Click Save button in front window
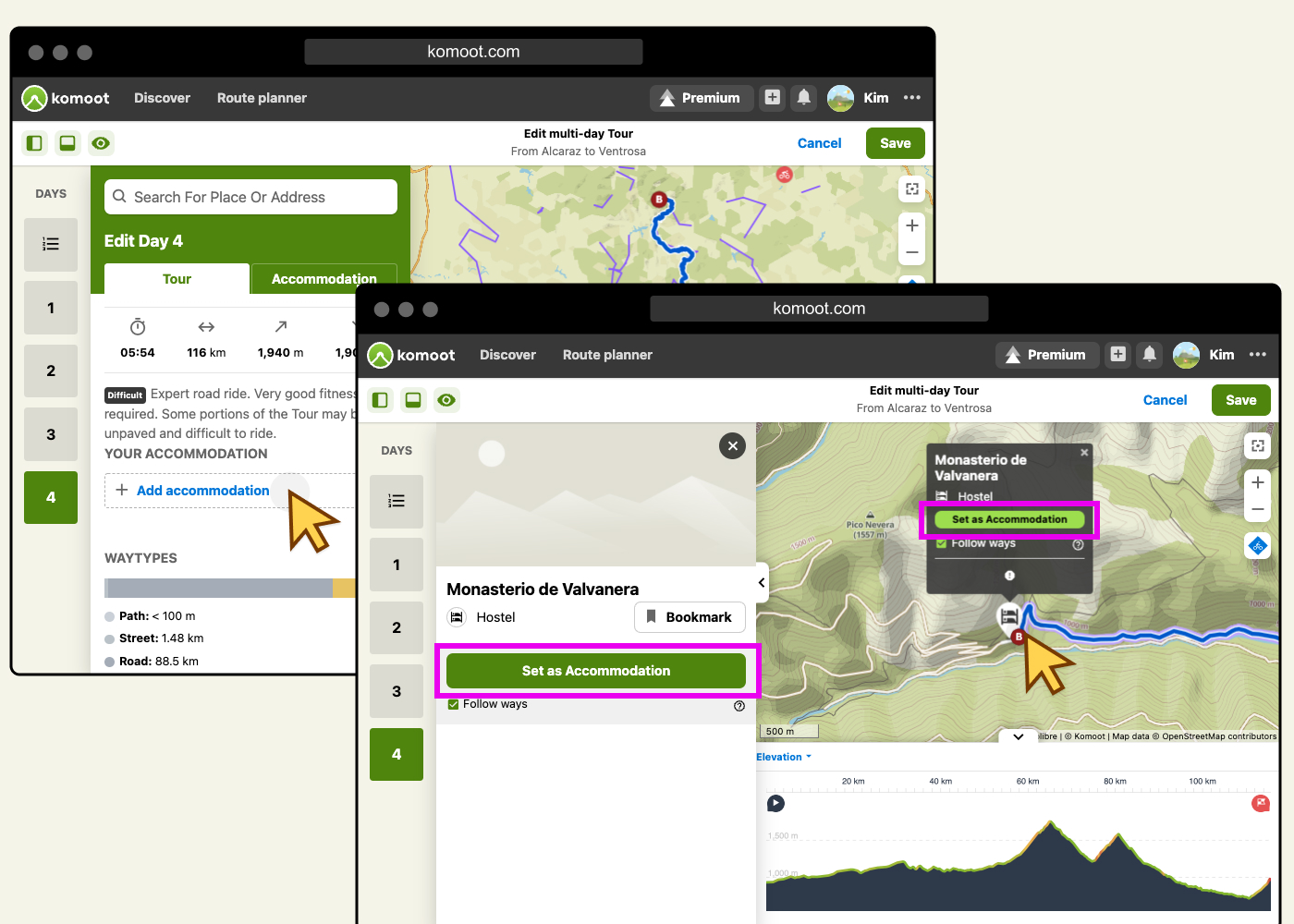This screenshot has height=924, width=1294. (1241, 400)
